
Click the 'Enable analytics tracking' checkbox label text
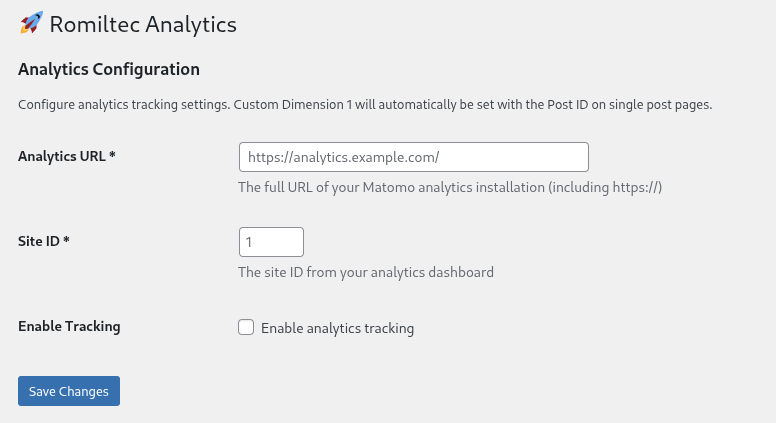click(x=338, y=328)
